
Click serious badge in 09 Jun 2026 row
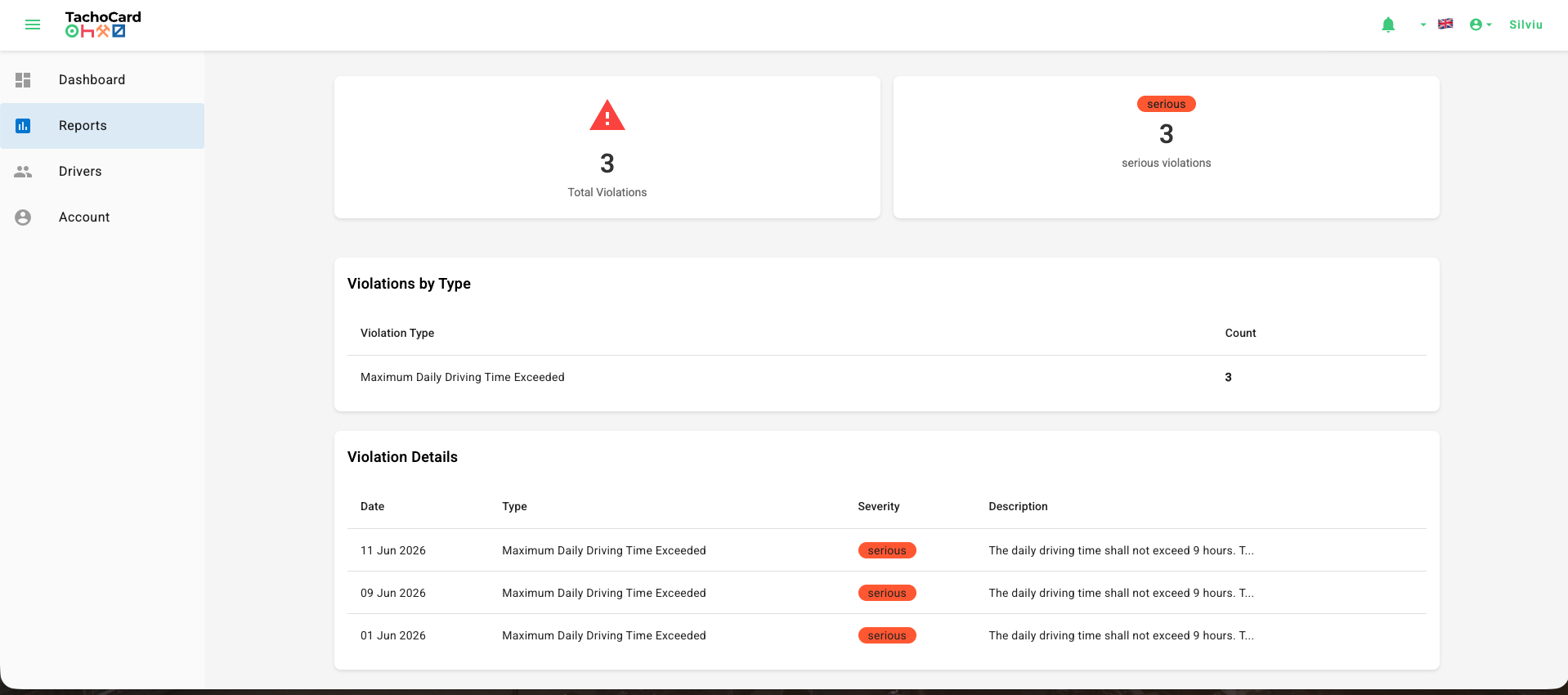pos(887,593)
